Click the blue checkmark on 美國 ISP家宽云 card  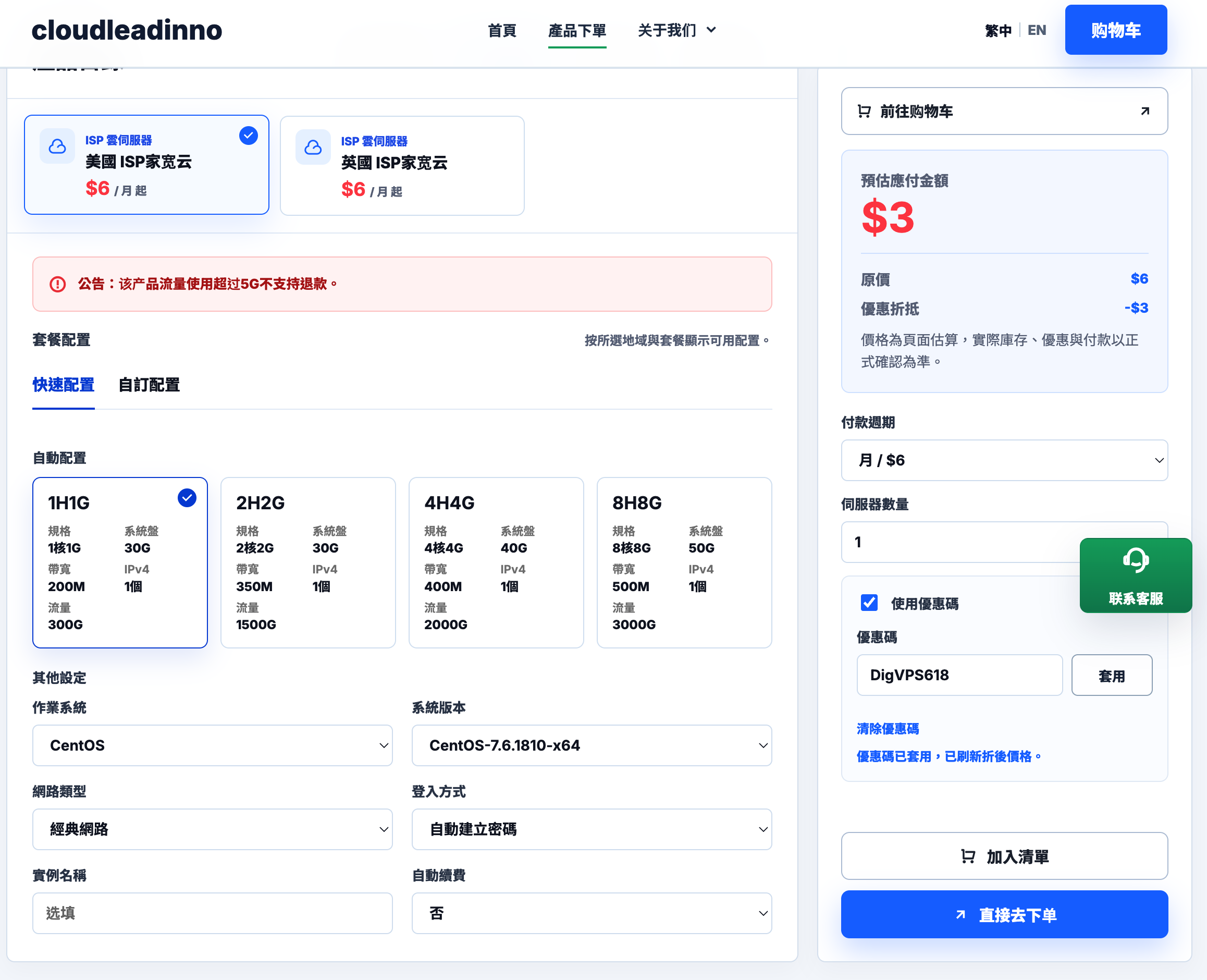[248, 136]
